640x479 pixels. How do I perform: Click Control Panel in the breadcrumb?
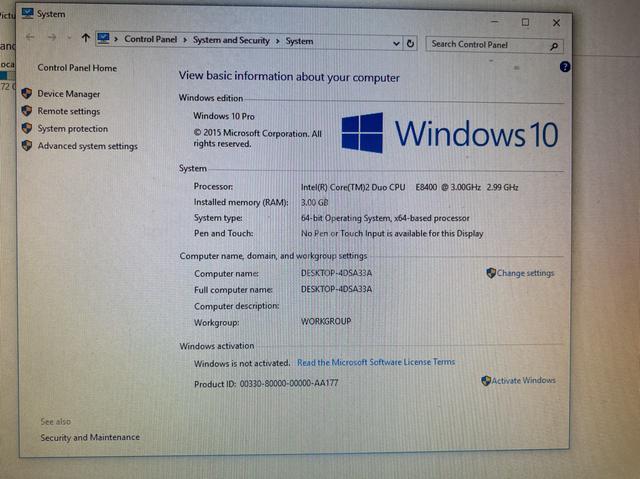point(151,39)
